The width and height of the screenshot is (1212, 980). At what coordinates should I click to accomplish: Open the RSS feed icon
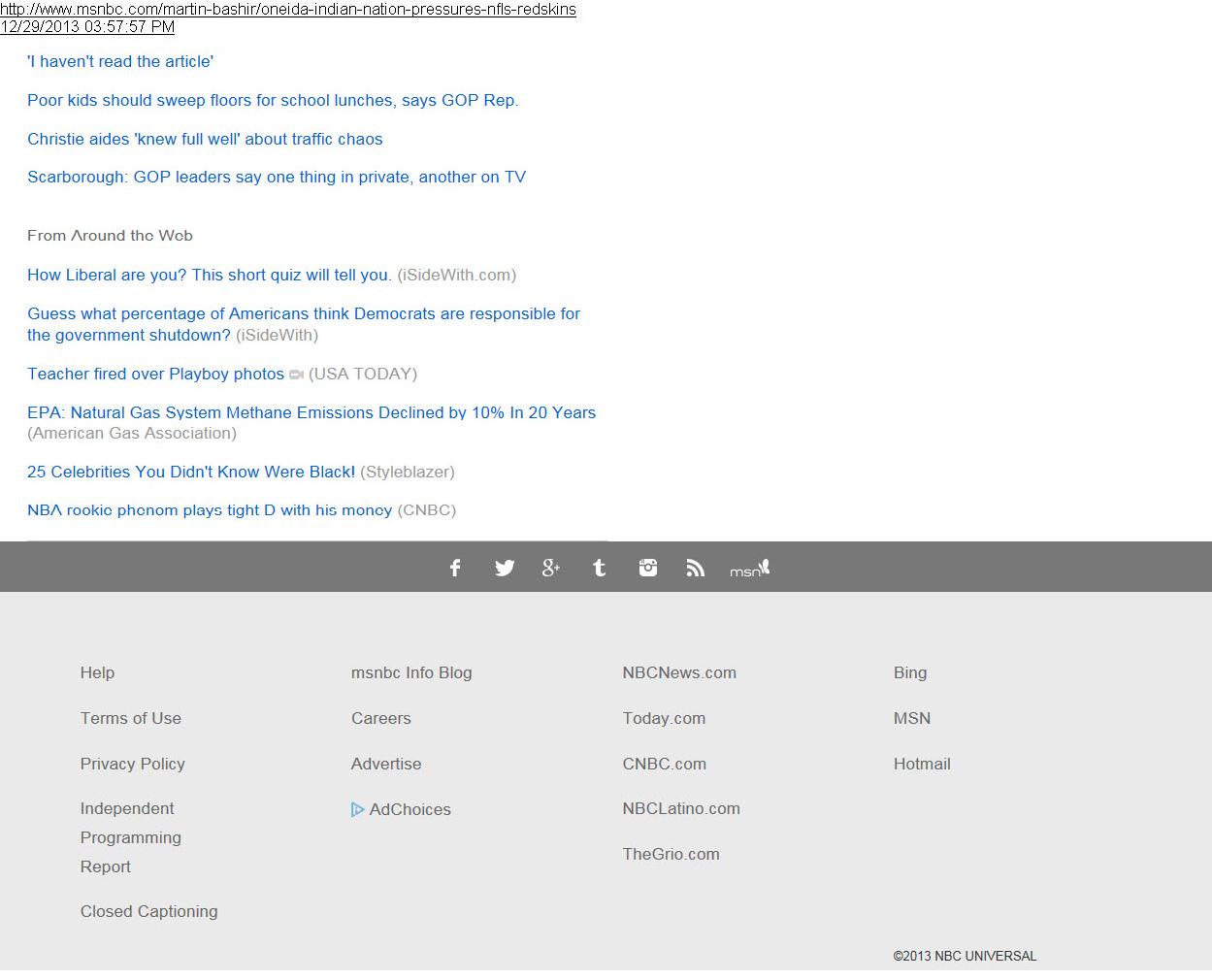(695, 568)
